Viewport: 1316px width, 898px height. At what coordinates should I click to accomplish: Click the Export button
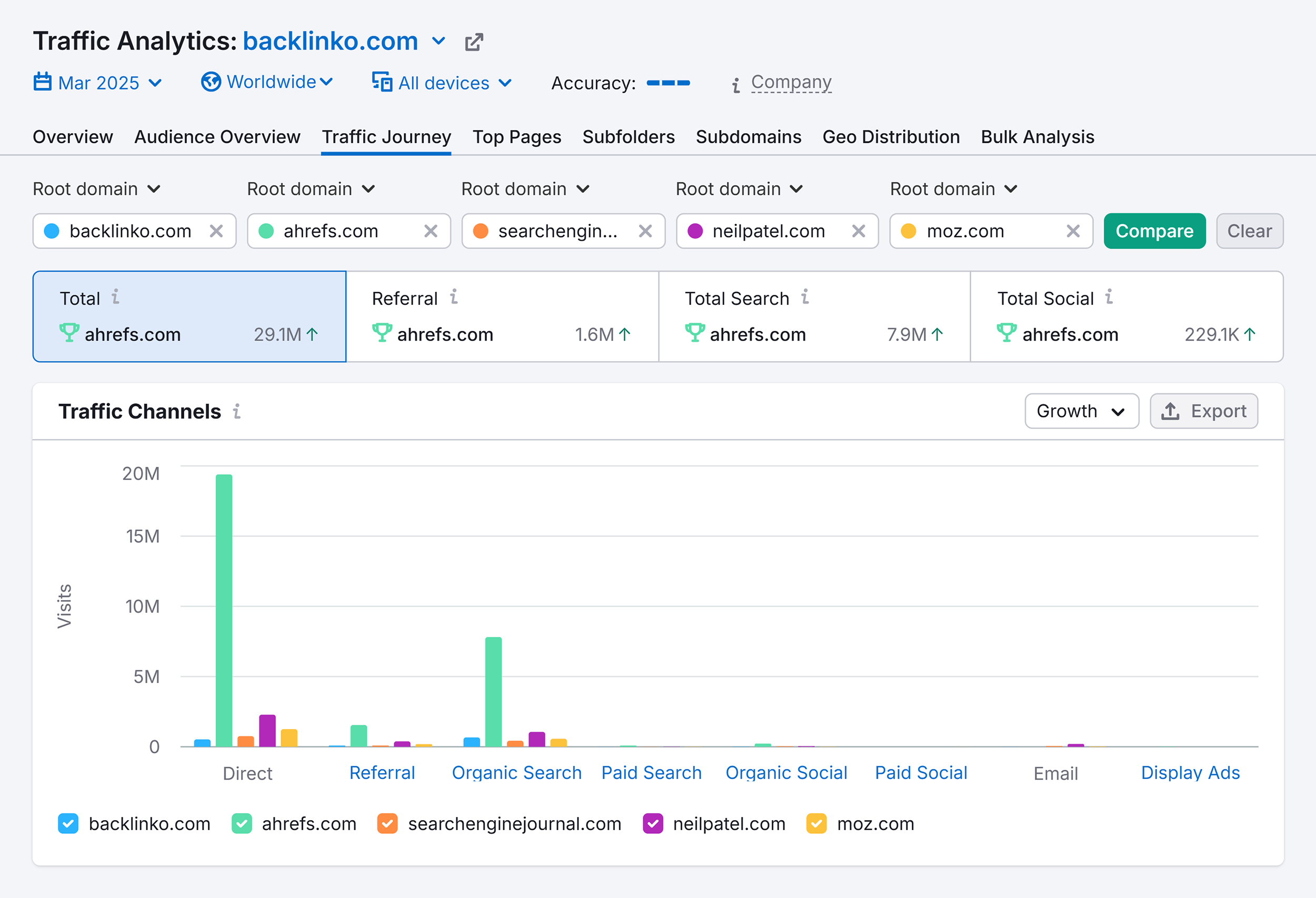click(x=1204, y=411)
